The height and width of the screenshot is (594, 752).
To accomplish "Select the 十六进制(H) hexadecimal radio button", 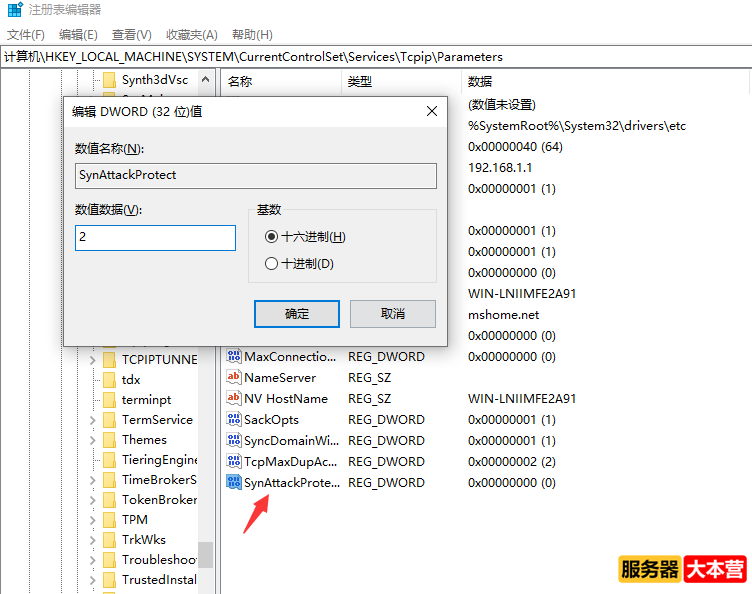I will 271,236.
